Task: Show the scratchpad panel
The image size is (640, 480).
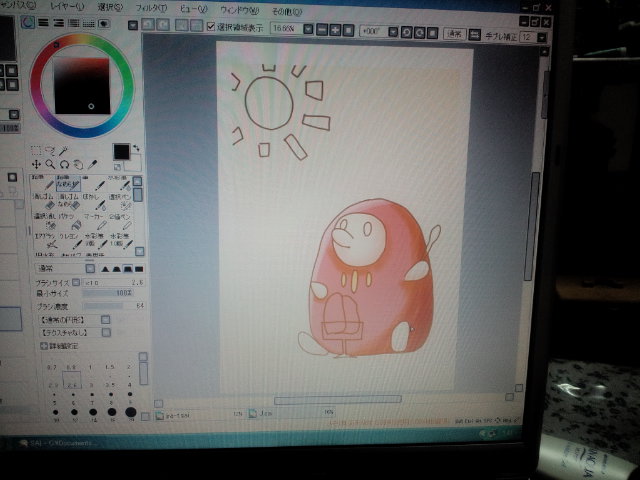Action: 104,24
